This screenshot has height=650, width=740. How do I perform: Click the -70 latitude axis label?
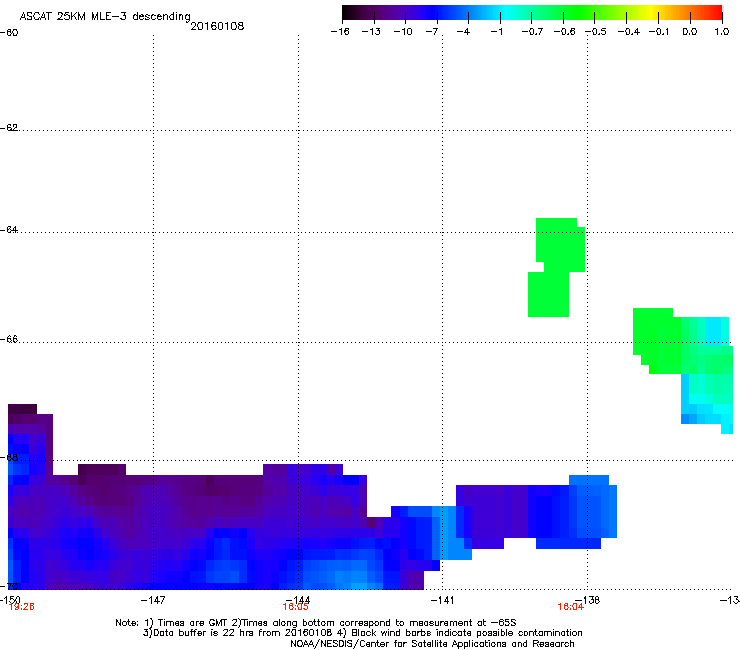tap(9, 586)
